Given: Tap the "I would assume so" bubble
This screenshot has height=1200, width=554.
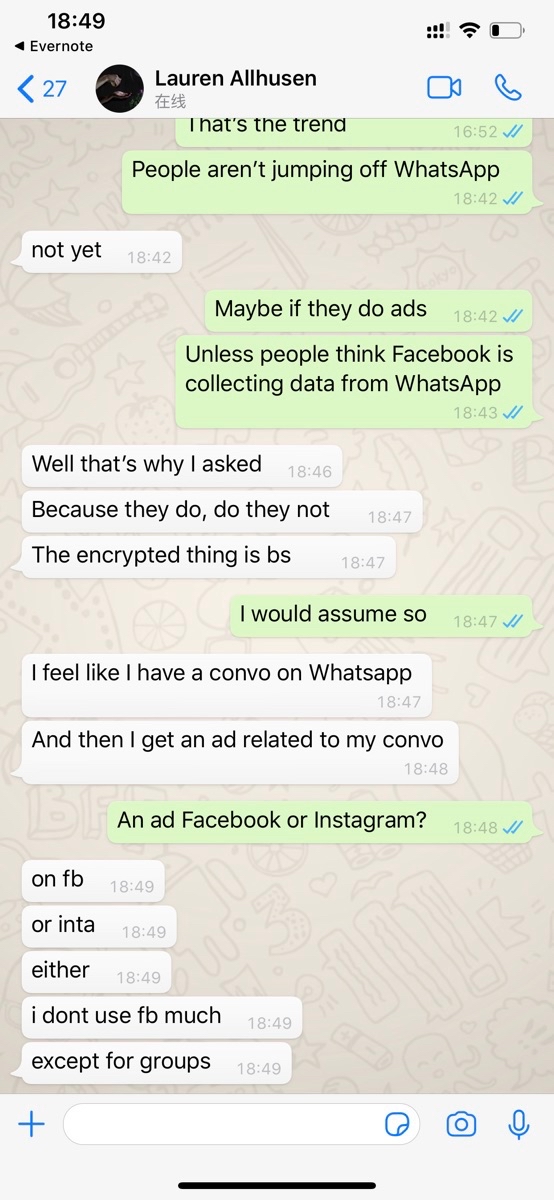Looking at the screenshot, I should coord(382,616).
